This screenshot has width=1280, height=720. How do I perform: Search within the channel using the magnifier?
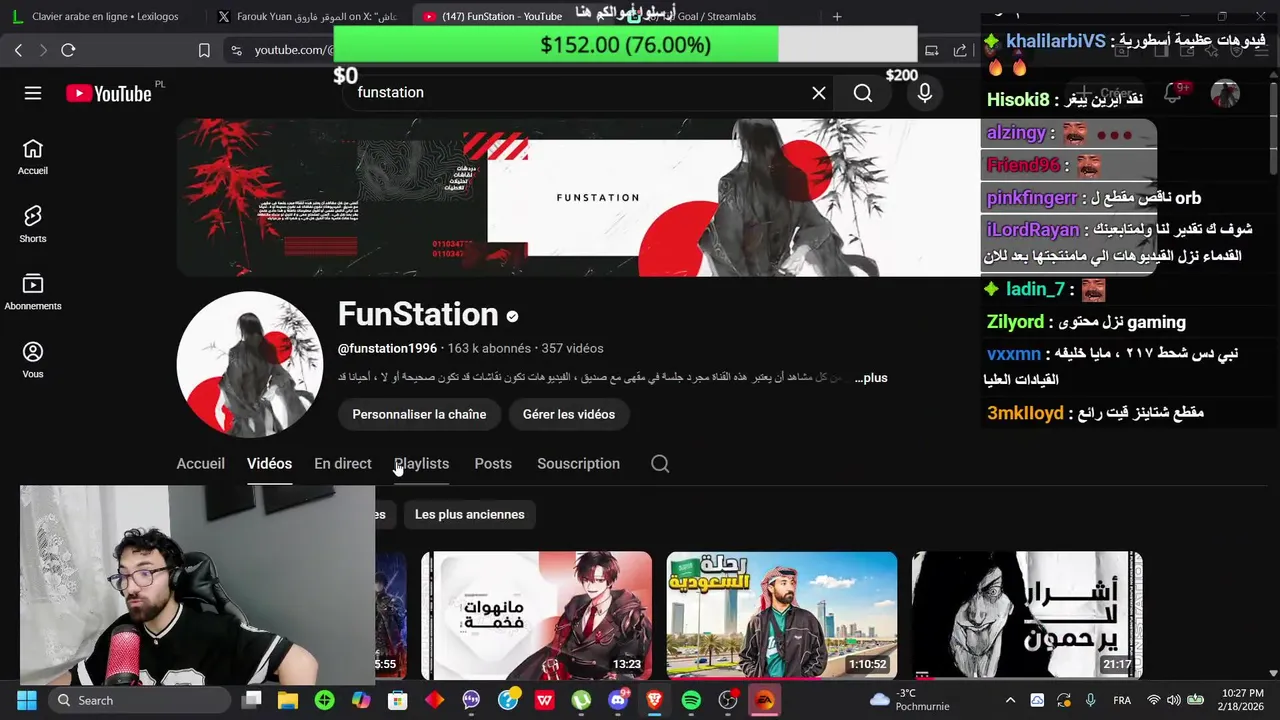(660, 463)
